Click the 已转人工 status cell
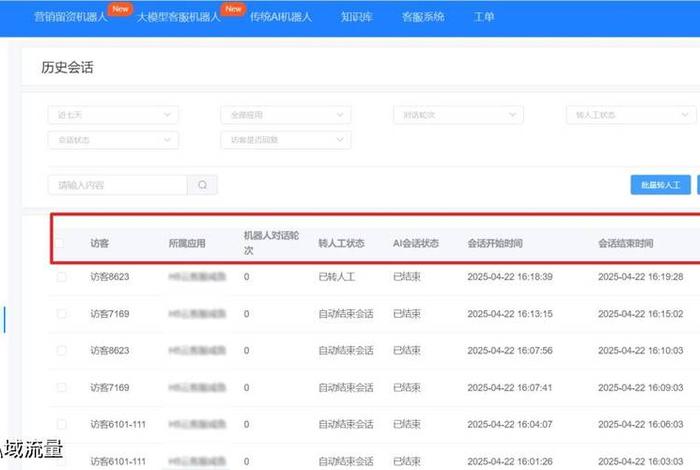This screenshot has height=470, width=700. (337, 277)
